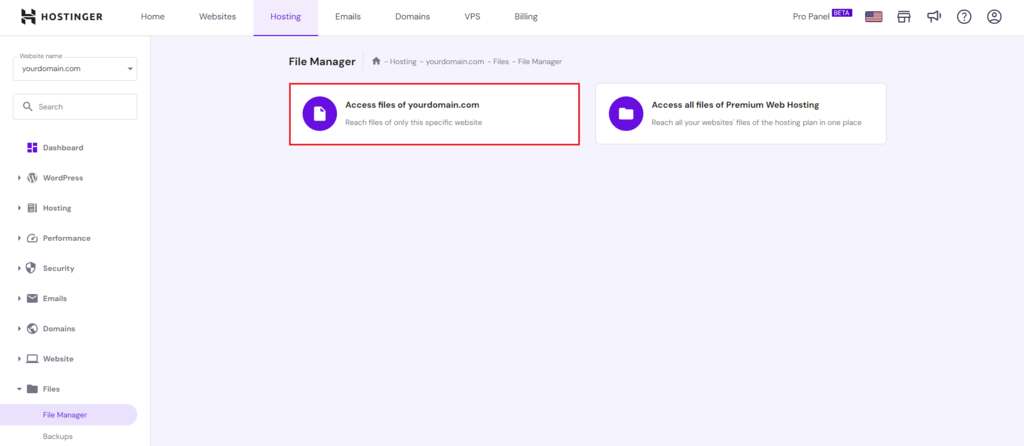The image size is (1024, 446).
Task: Click the Hostinger logo
Action: (x=61, y=17)
